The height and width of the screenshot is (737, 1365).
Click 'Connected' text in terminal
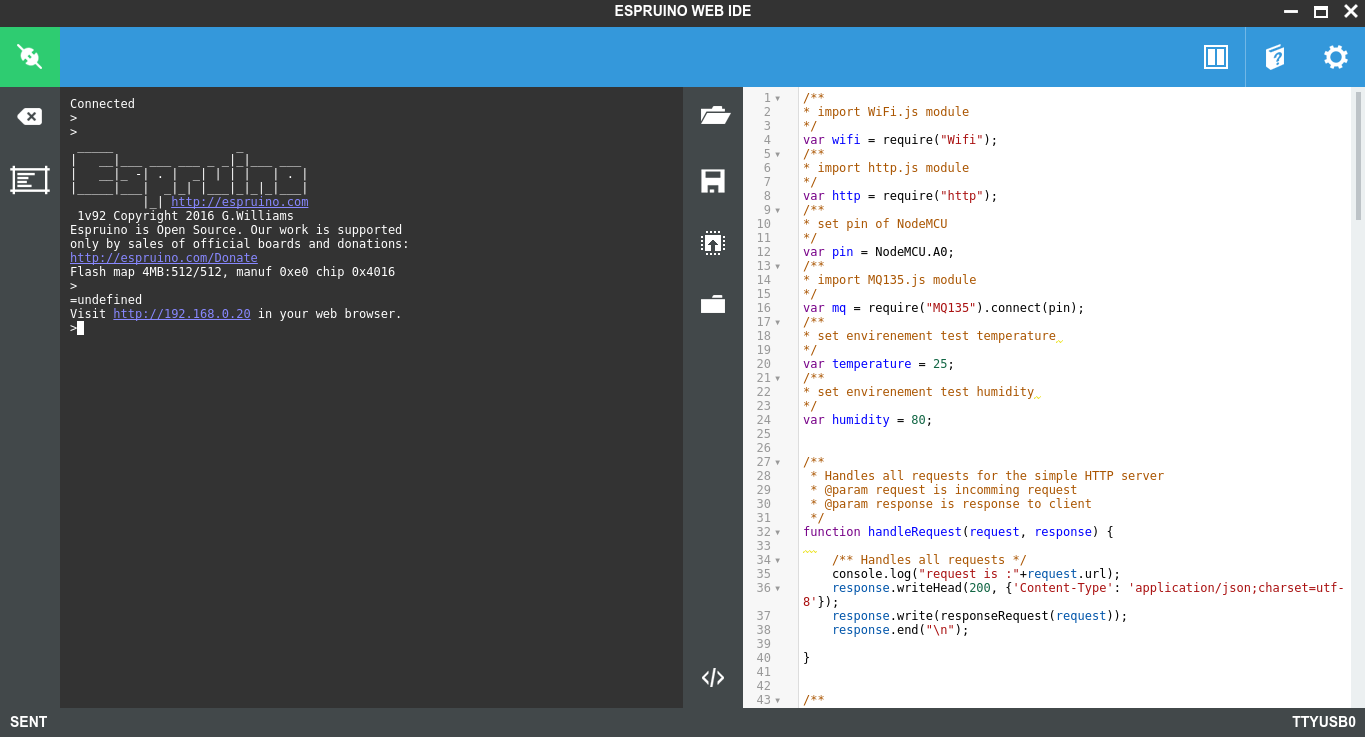point(102,104)
